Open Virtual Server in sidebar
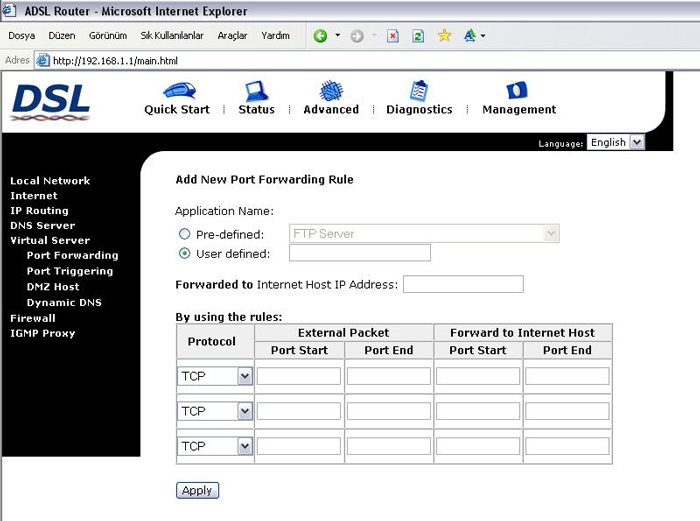This screenshot has width=700, height=521. 50,240
